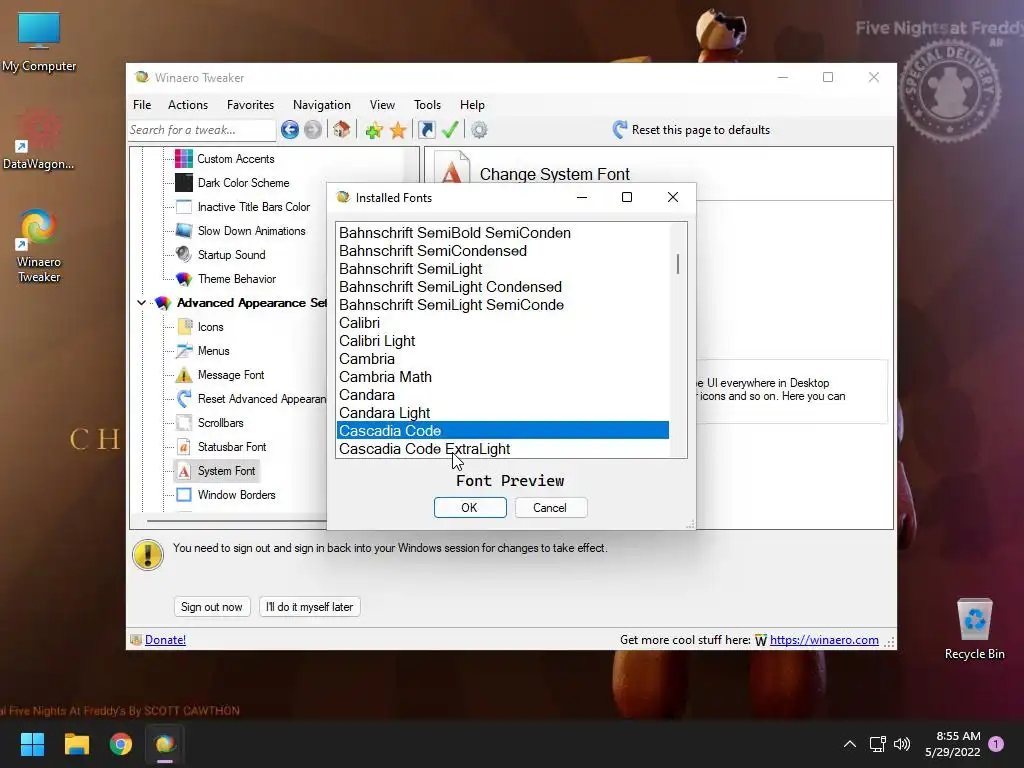Click Winaero Tweaker taskbar icon

165,744
